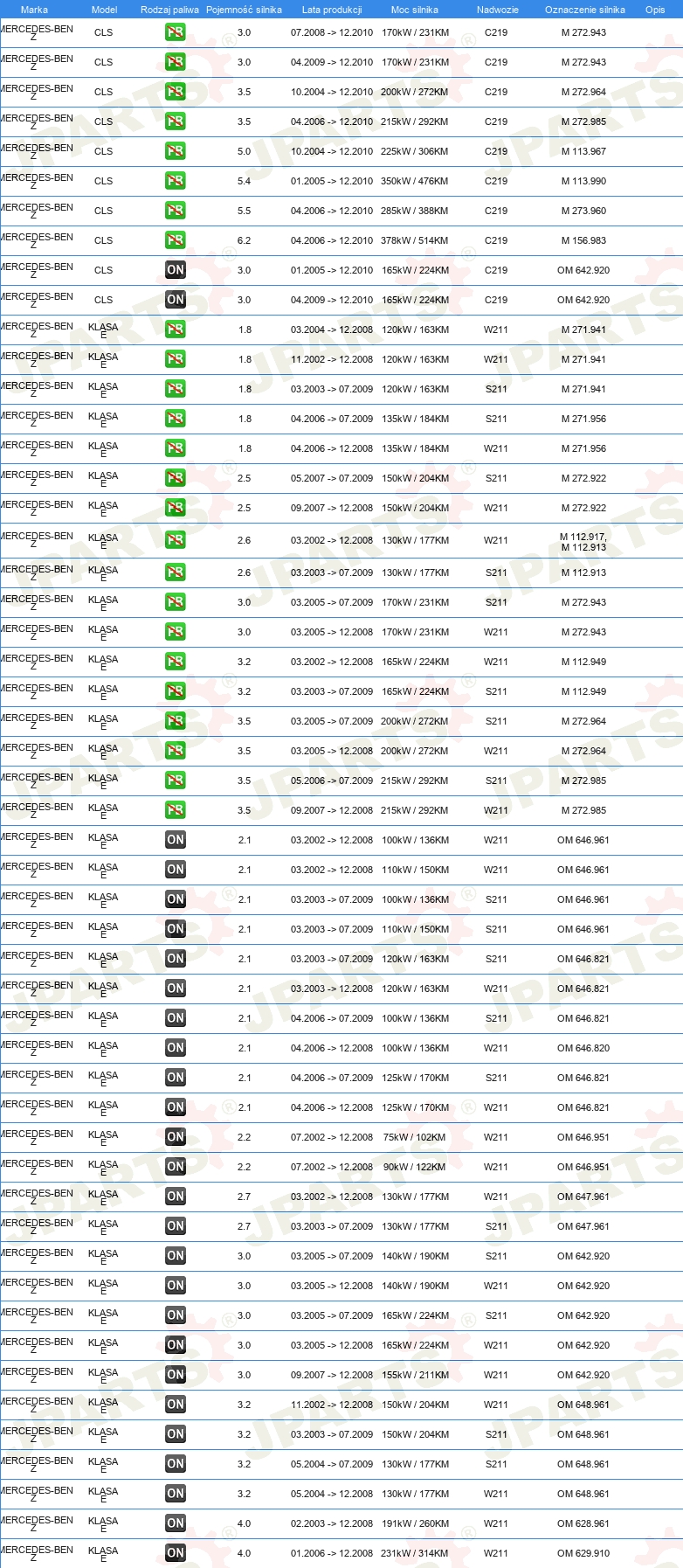Click PB icon in Klasa E 11.2002 1.8 row
The height and width of the screenshot is (1568, 683).
pyautogui.click(x=175, y=359)
